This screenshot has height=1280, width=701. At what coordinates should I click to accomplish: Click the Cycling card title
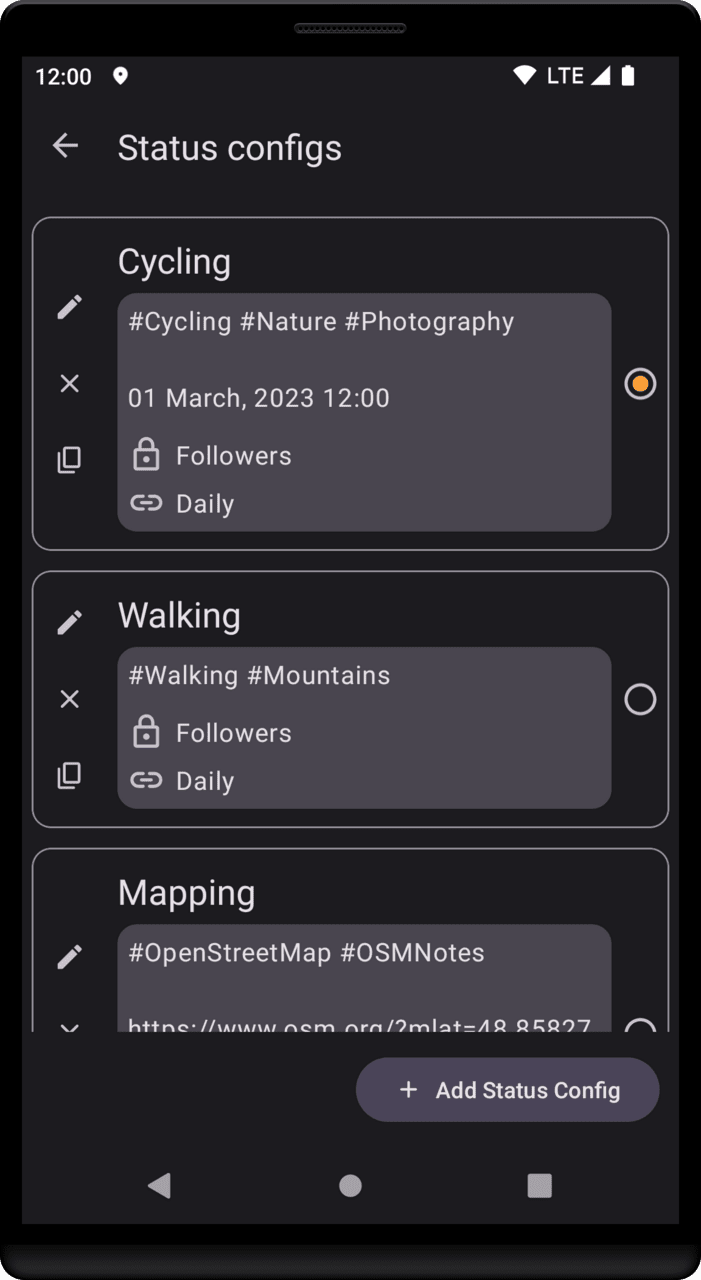(175, 262)
